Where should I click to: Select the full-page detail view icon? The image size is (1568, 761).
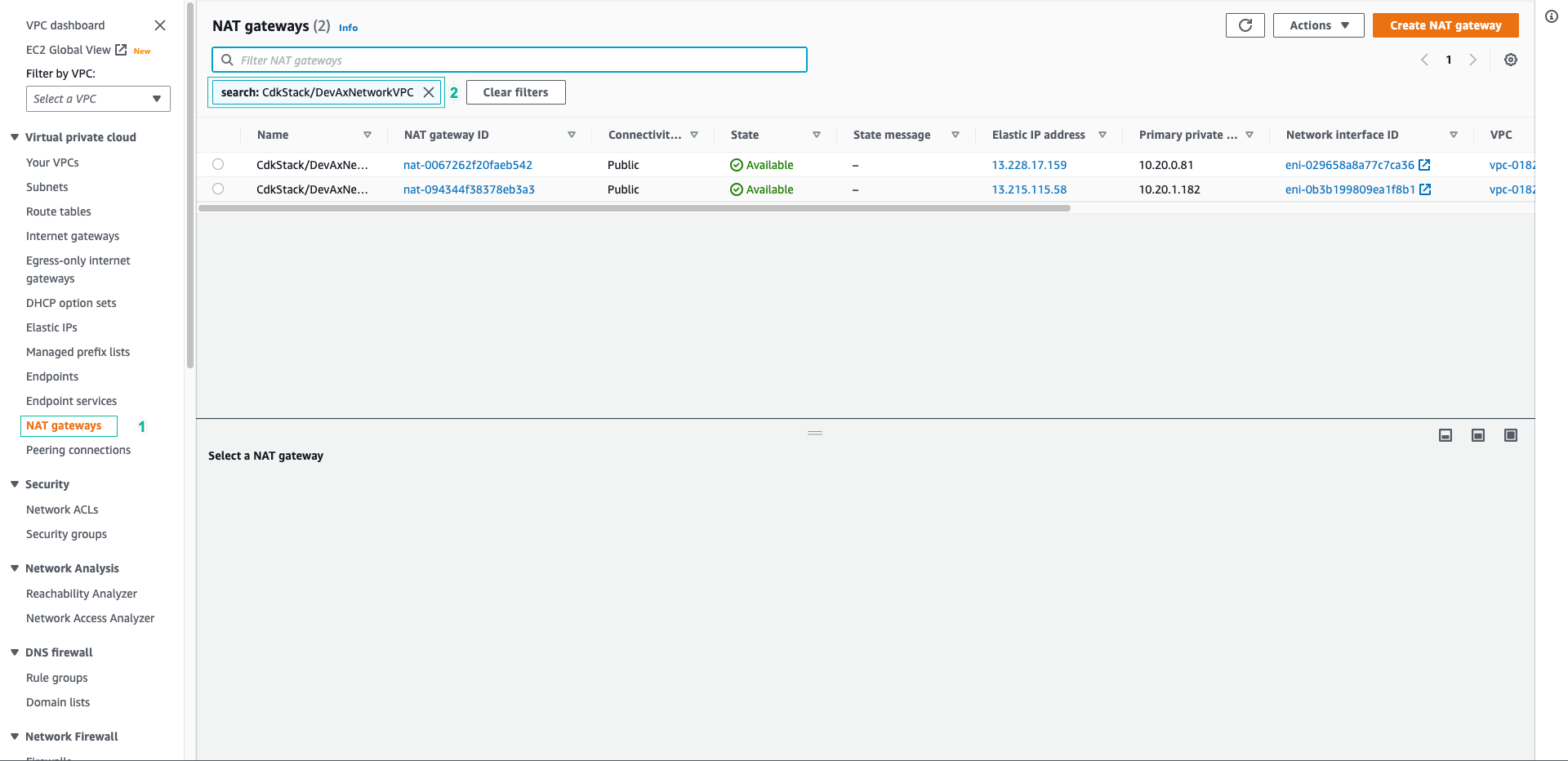tap(1510, 435)
